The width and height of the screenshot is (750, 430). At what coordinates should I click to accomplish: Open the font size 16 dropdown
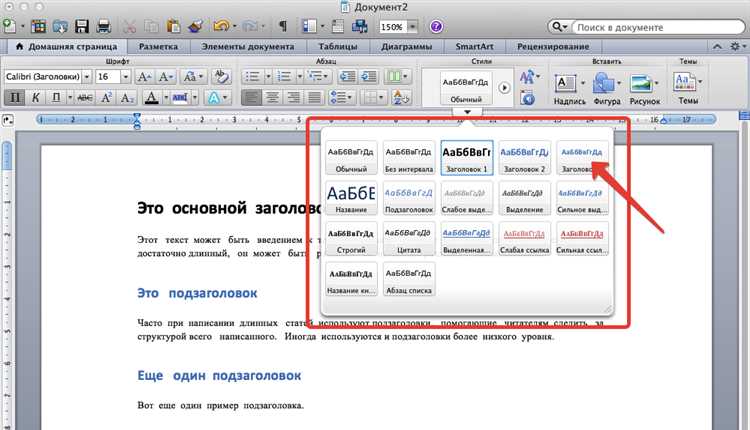point(125,77)
